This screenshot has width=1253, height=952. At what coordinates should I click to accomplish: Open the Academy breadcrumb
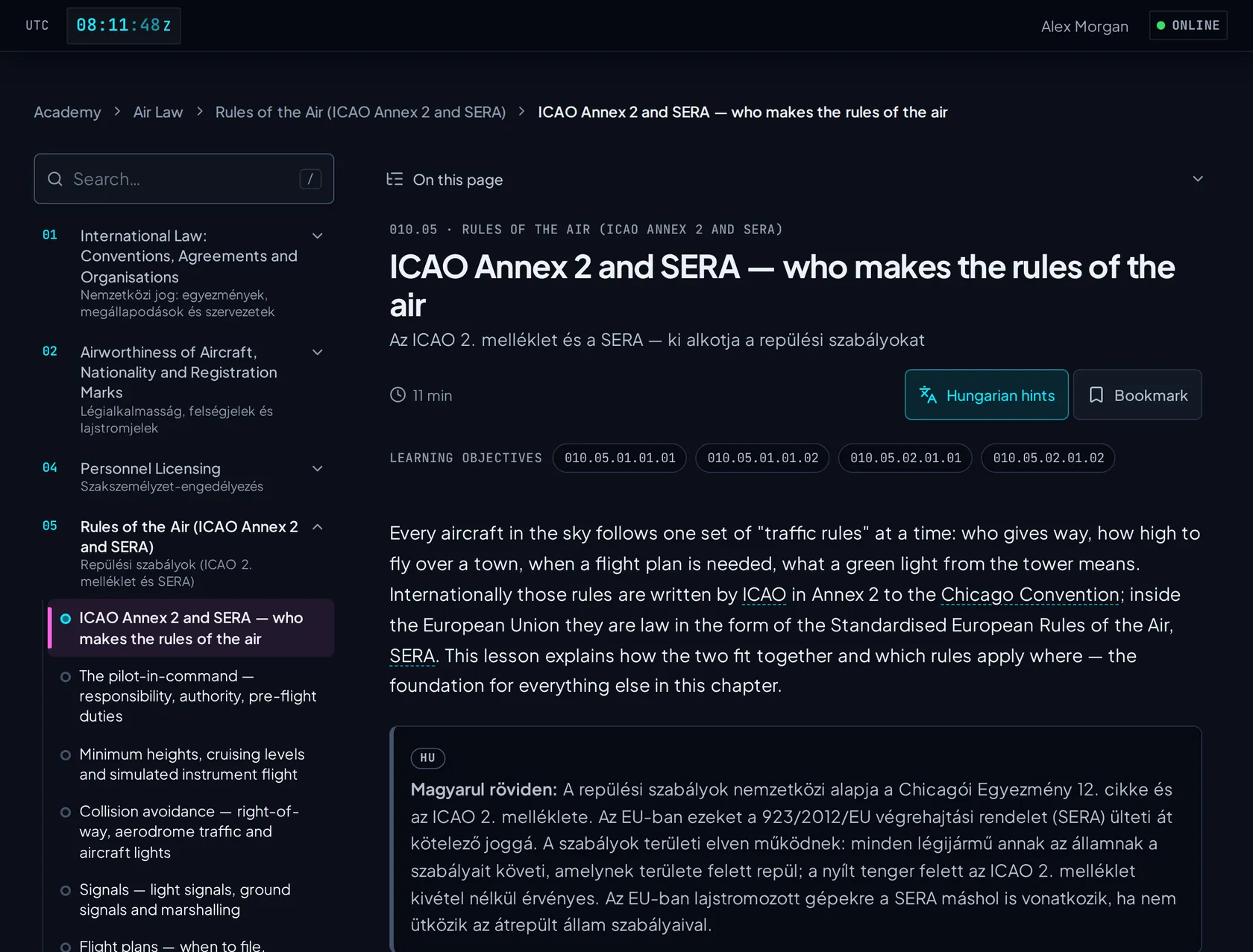click(x=67, y=112)
